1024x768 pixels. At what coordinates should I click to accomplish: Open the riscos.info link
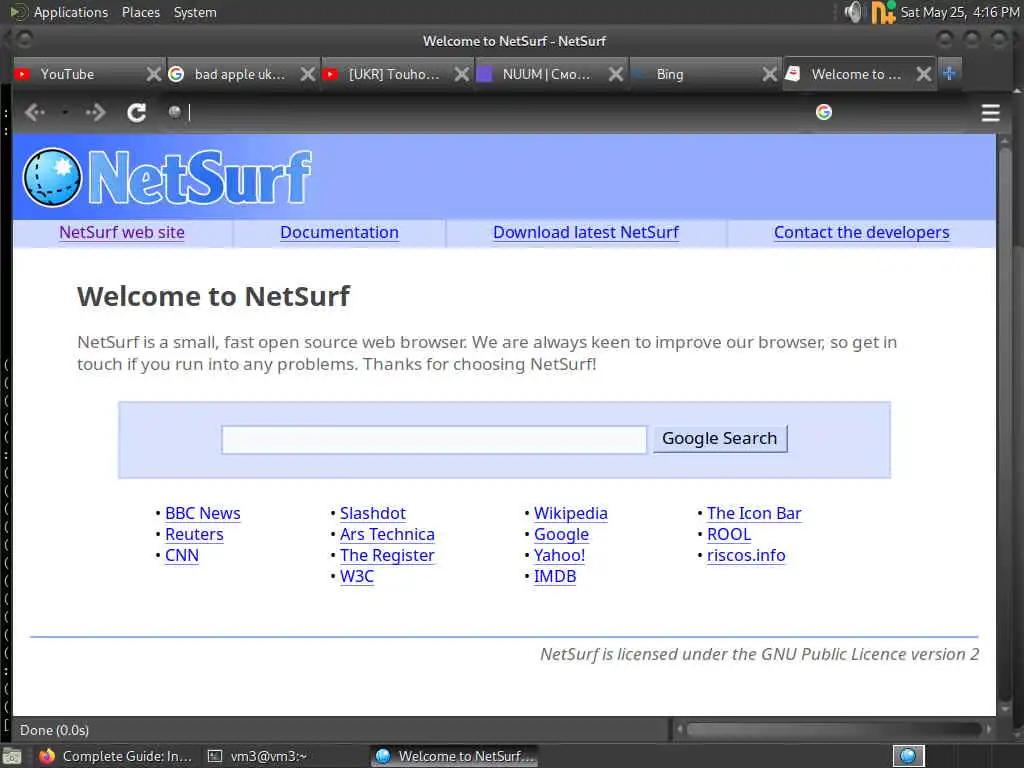pos(746,555)
